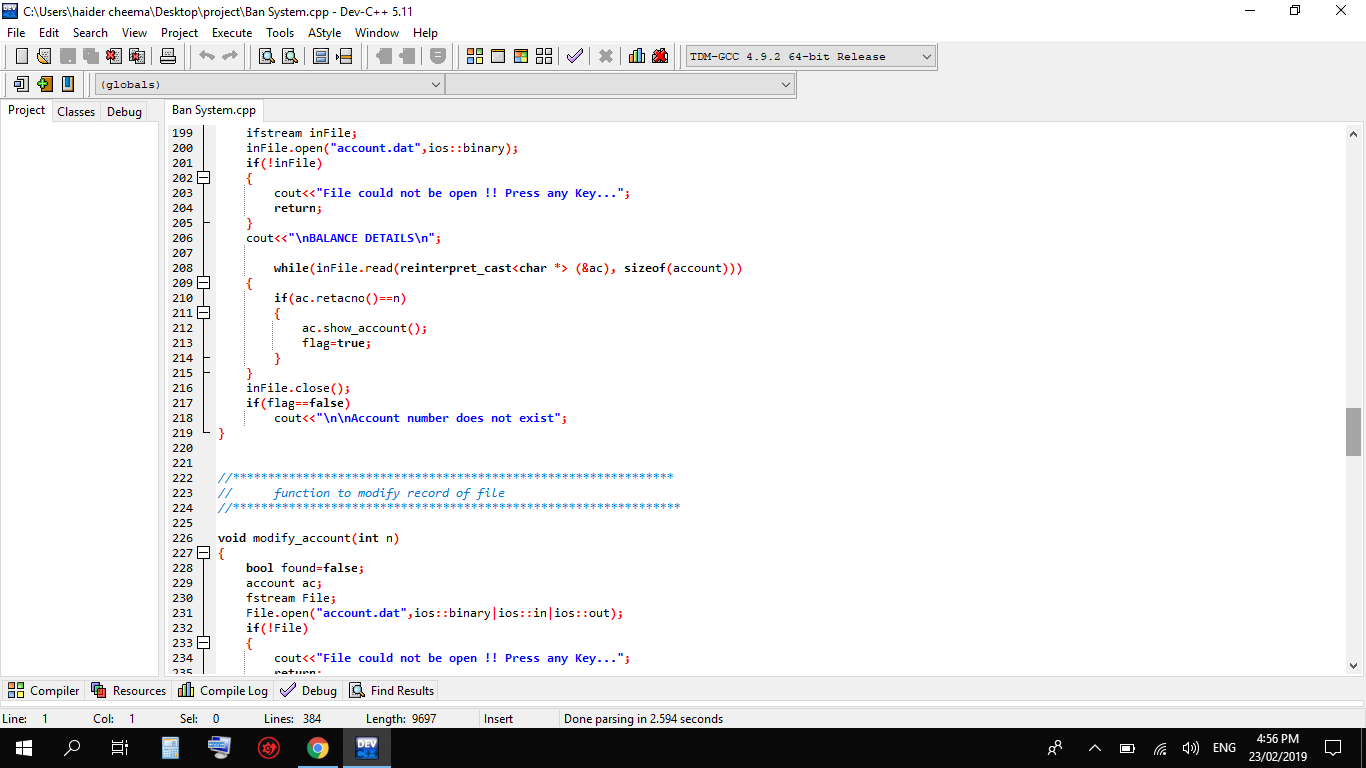Click the scroll-down arrow of the editor
The width and height of the screenshot is (1366, 768).
pos(1354,665)
